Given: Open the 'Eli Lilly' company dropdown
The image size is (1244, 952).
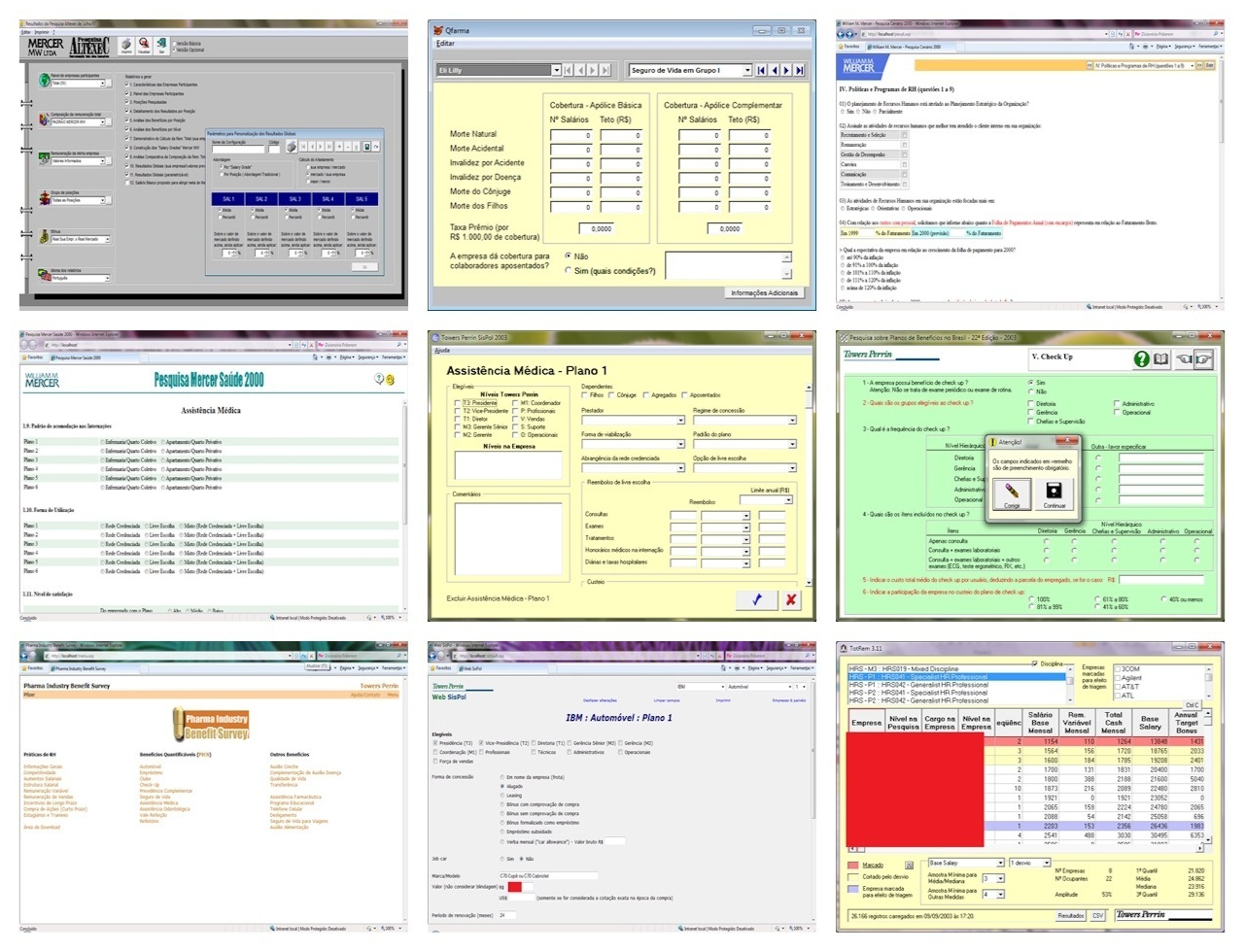Looking at the screenshot, I should click(x=556, y=70).
